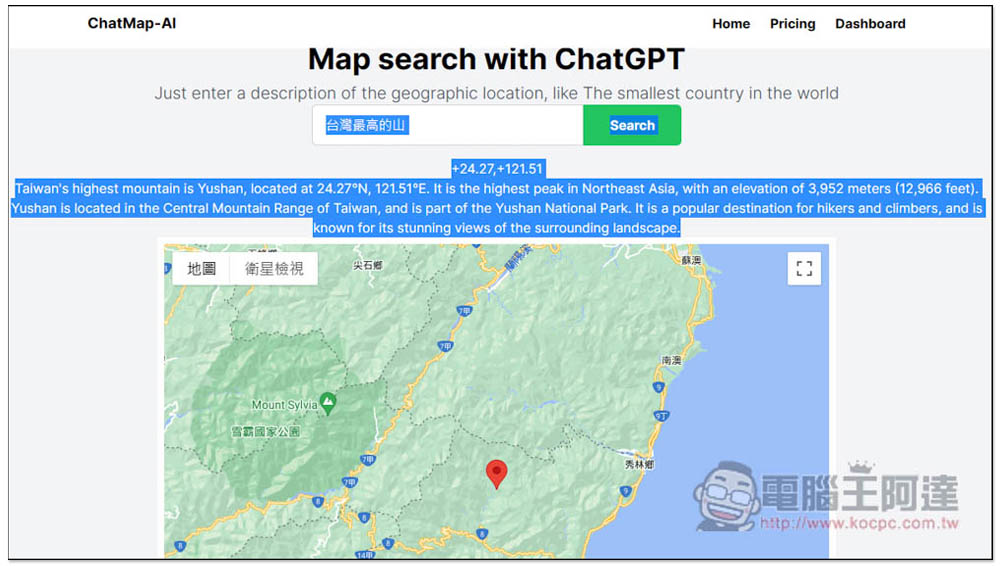This screenshot has width=1000, height=566.
Task: Click the 尖石鄉 place label on map
Action: [x=367, y=265]
